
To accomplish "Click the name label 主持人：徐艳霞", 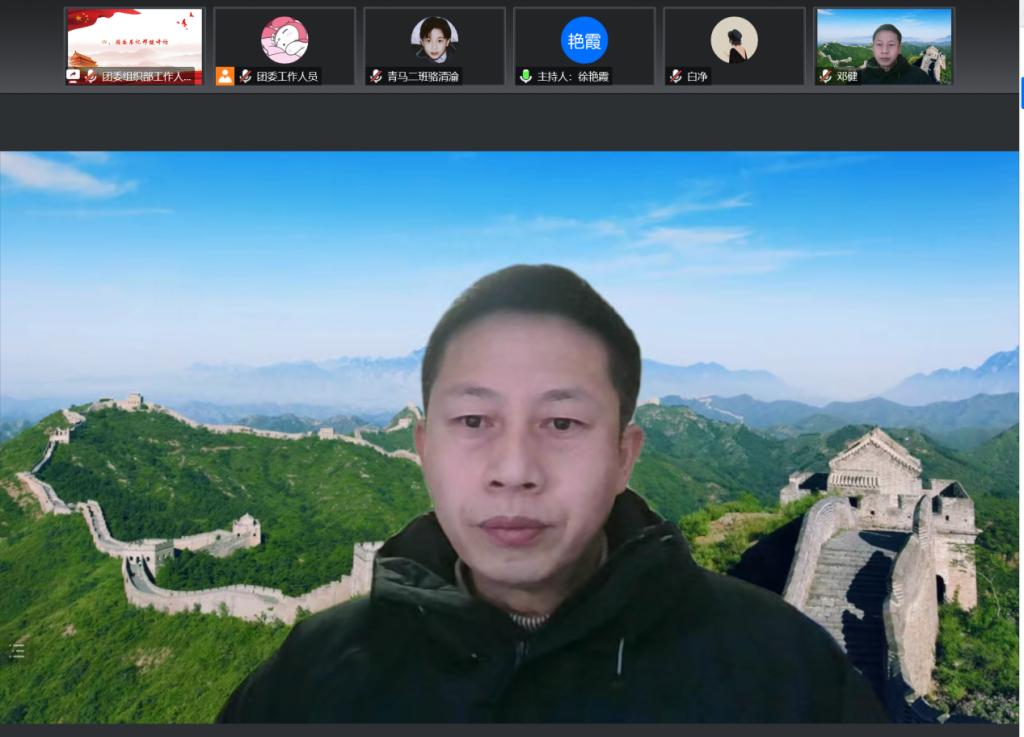I will point(573,76).
